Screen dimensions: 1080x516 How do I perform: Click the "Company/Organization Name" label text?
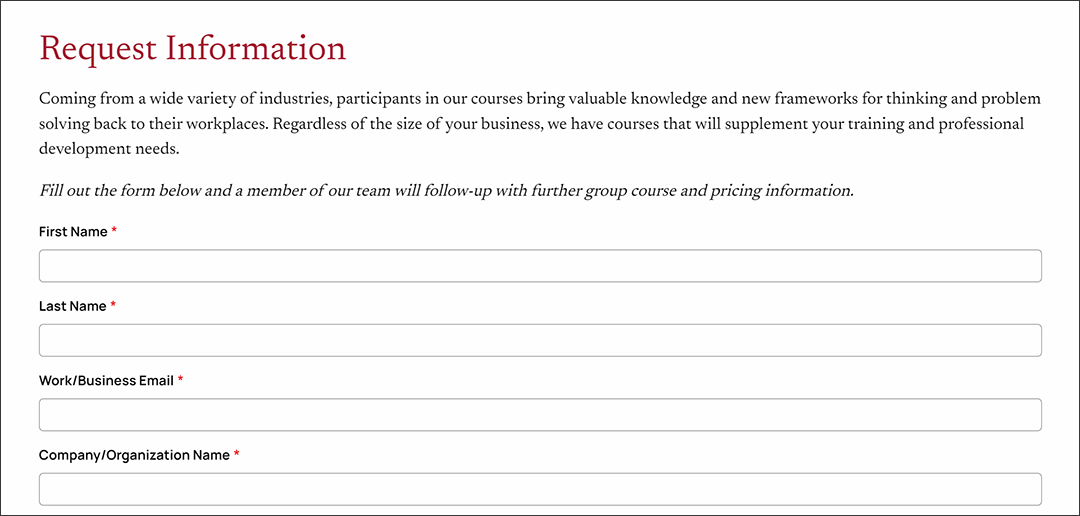134,455
